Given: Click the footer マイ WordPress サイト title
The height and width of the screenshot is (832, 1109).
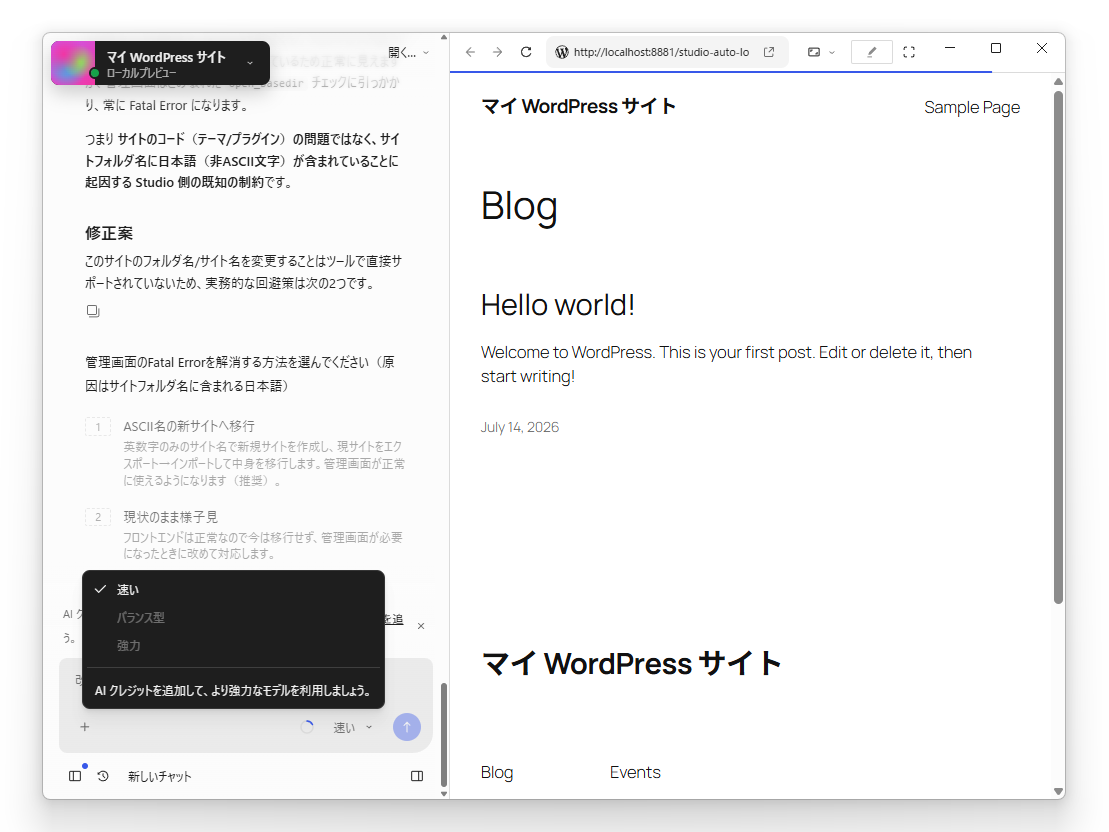Looking at the screenshot, I should pos(631,664).
